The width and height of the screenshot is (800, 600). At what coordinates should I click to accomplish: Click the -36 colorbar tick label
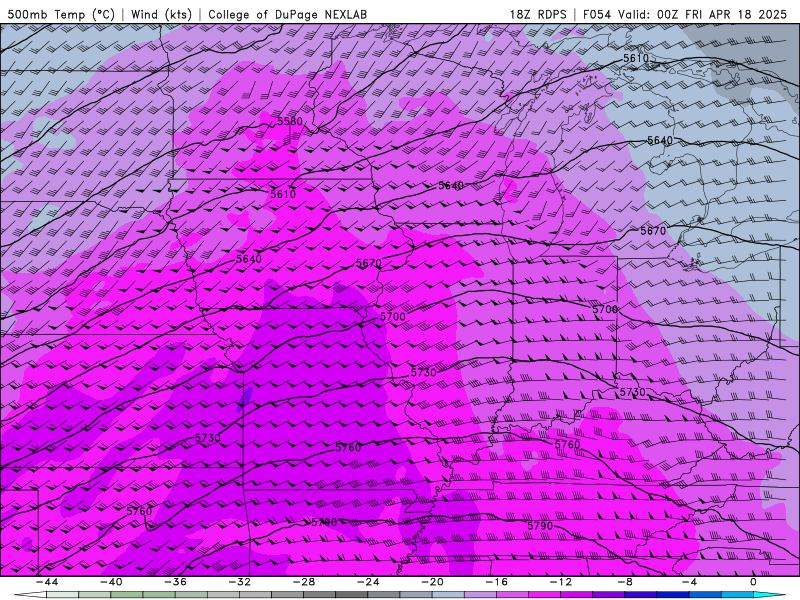tap(176, 582)
